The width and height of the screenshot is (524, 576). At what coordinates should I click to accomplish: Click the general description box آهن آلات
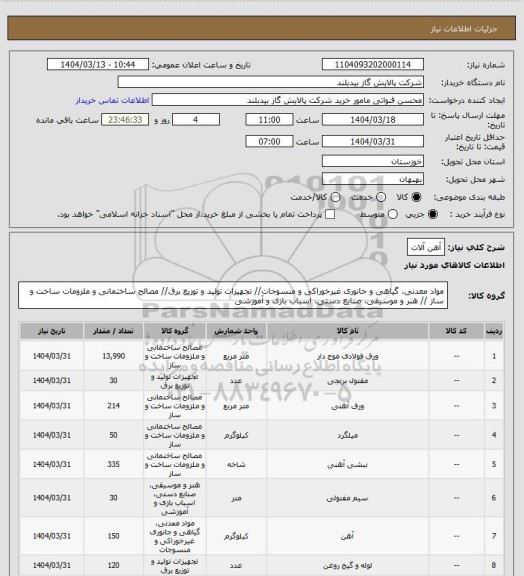426,248
